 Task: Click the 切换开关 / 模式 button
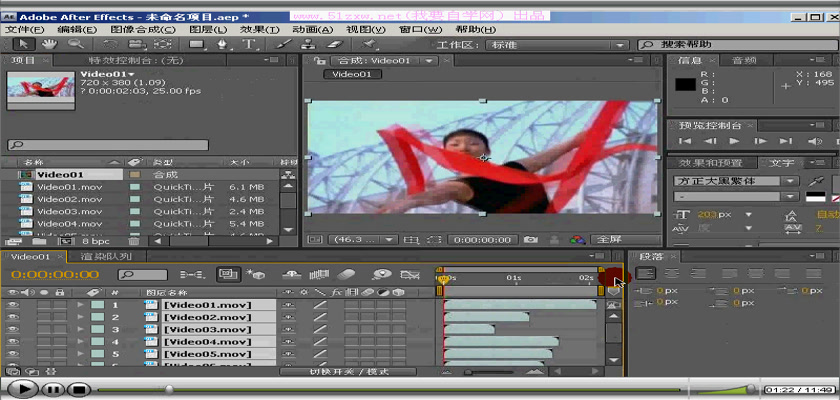click(x=348, y=372)
